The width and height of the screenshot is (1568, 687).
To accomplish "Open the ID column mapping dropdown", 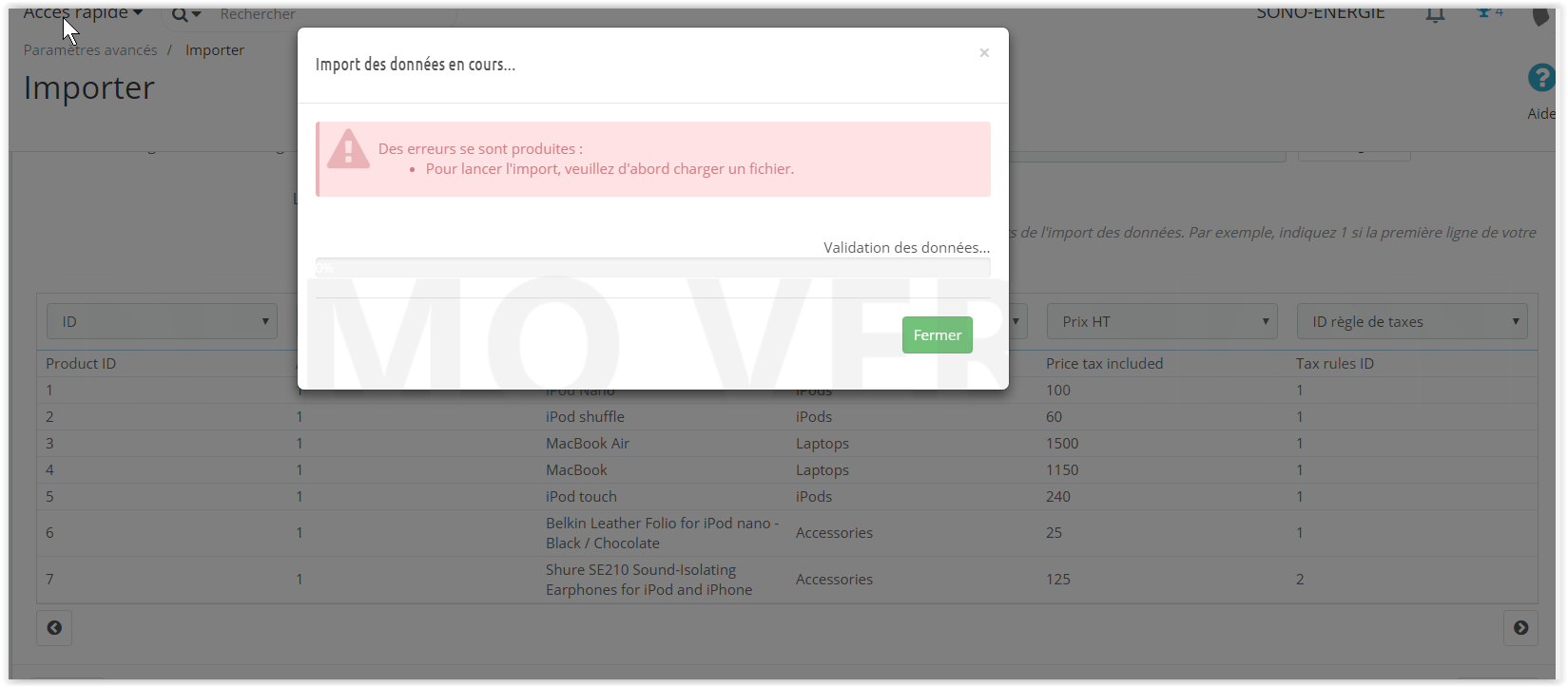I will coord(162,321).
